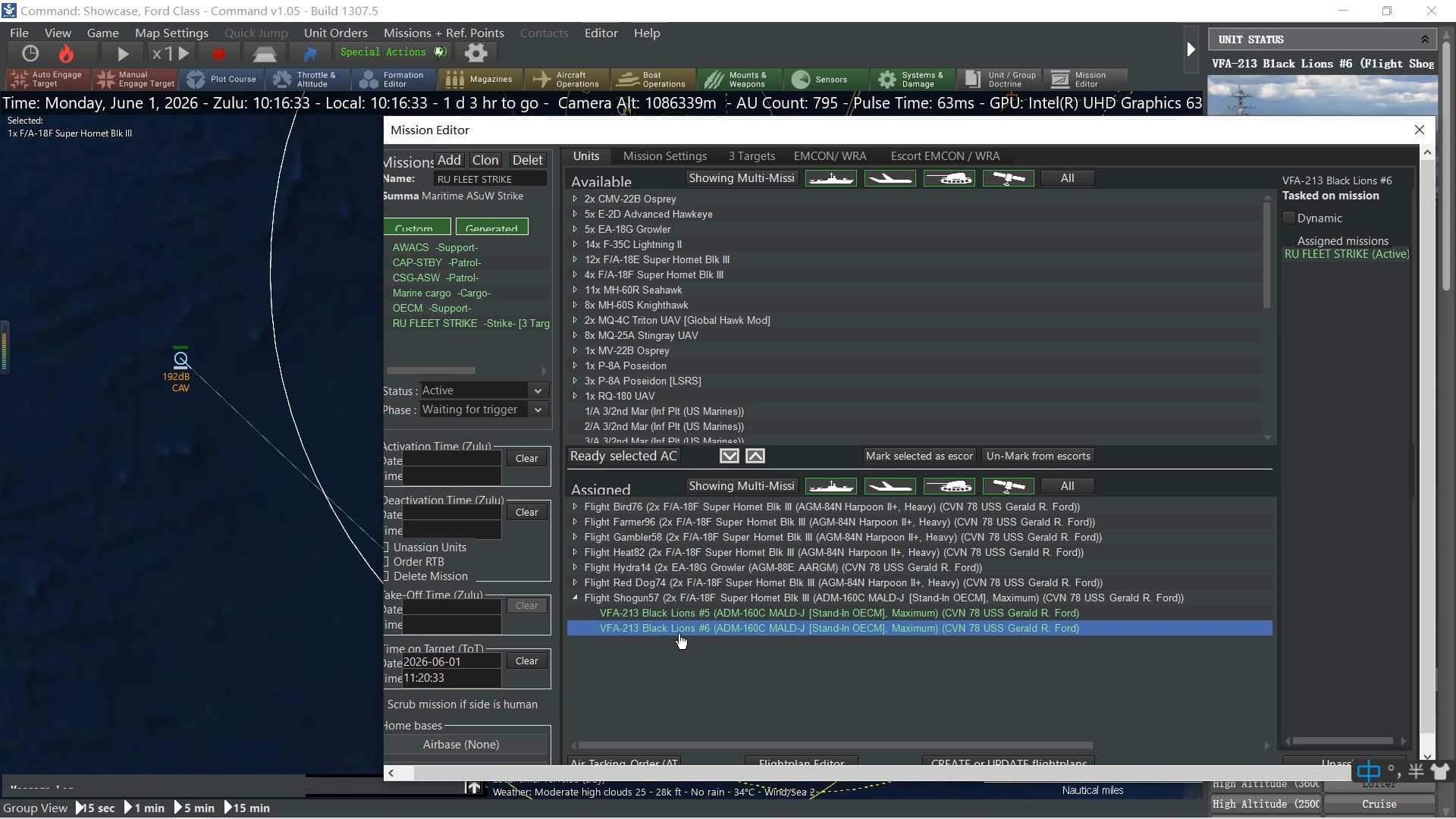Viewport: 1456px width, 819px height.
Task: Filter Available units by tank icon
Action: click(x=949, y=178)
